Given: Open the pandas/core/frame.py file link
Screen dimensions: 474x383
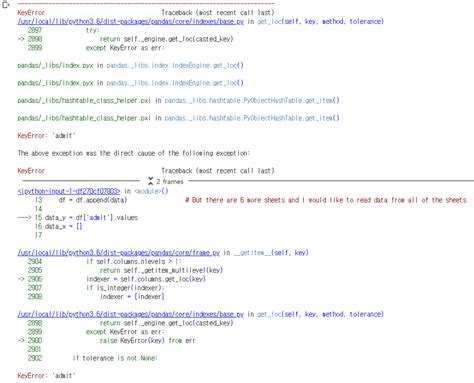Looking at the screenshot, I should pos(119,253).
